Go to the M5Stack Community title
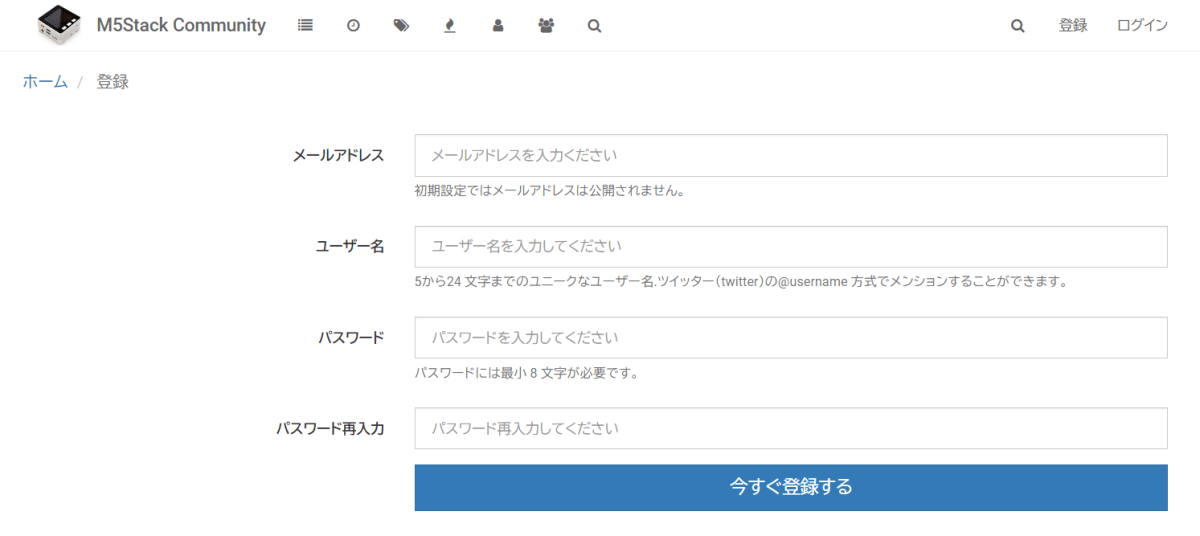 (x=181, y=26)
